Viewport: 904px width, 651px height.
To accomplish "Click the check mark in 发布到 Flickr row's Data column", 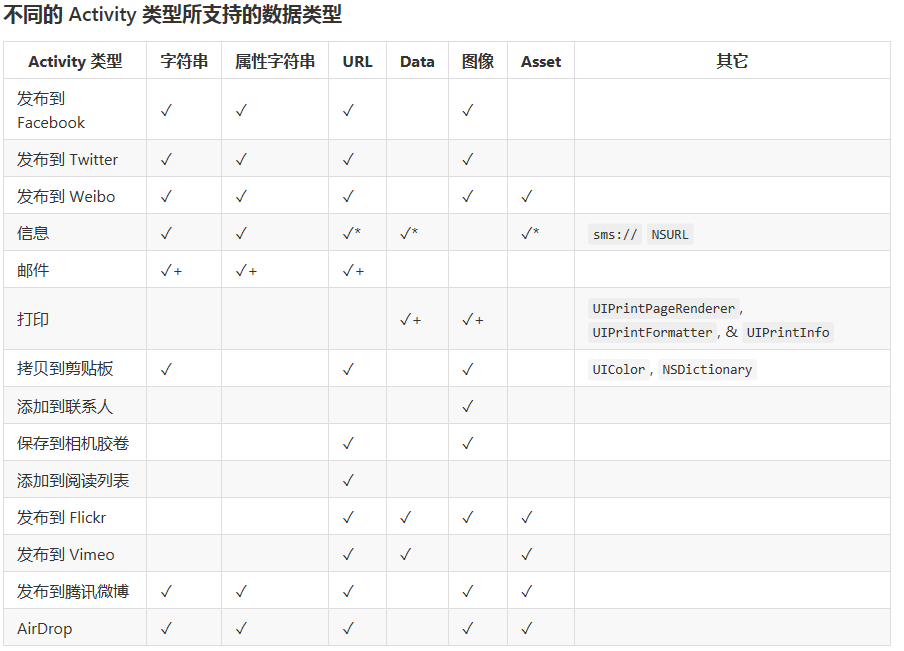I will 406,517.
